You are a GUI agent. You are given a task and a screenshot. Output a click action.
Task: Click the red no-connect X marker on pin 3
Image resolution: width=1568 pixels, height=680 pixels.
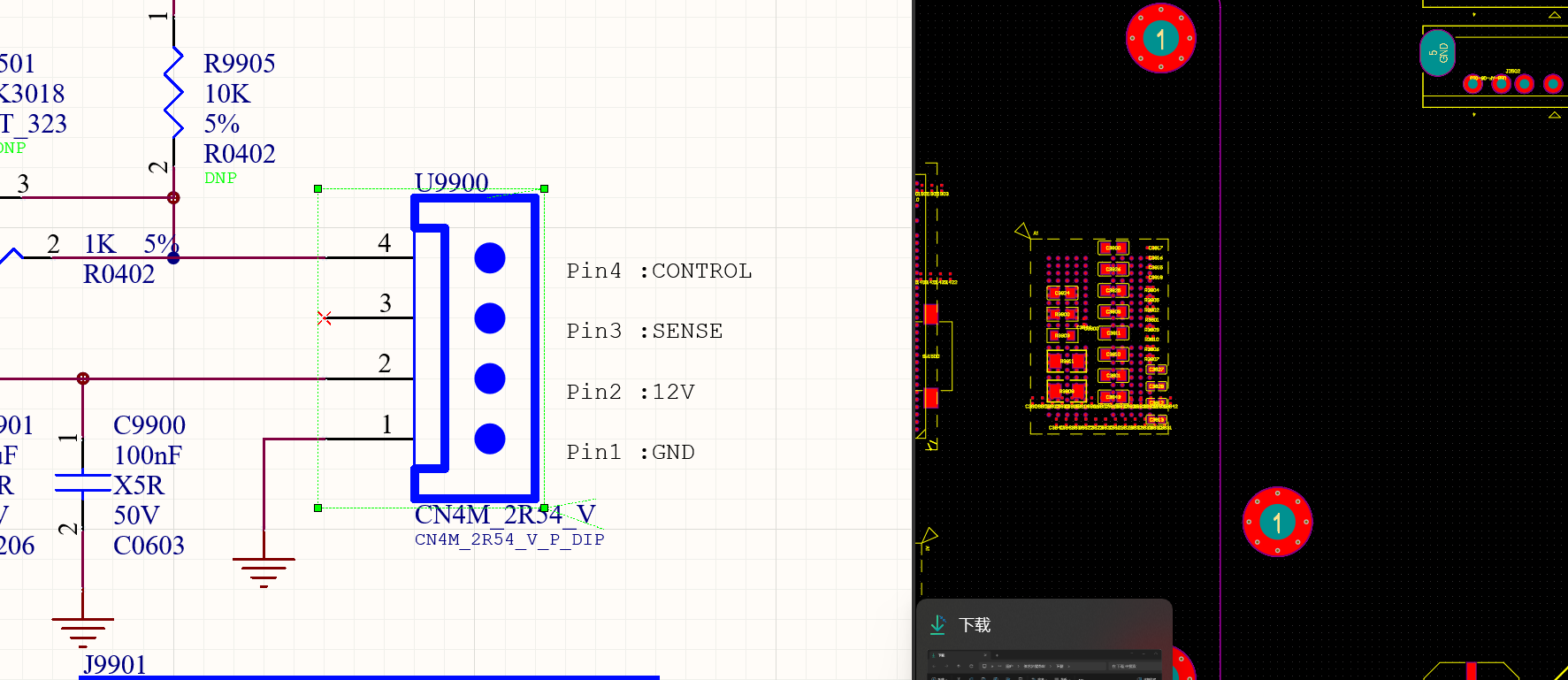pos(325,317)
